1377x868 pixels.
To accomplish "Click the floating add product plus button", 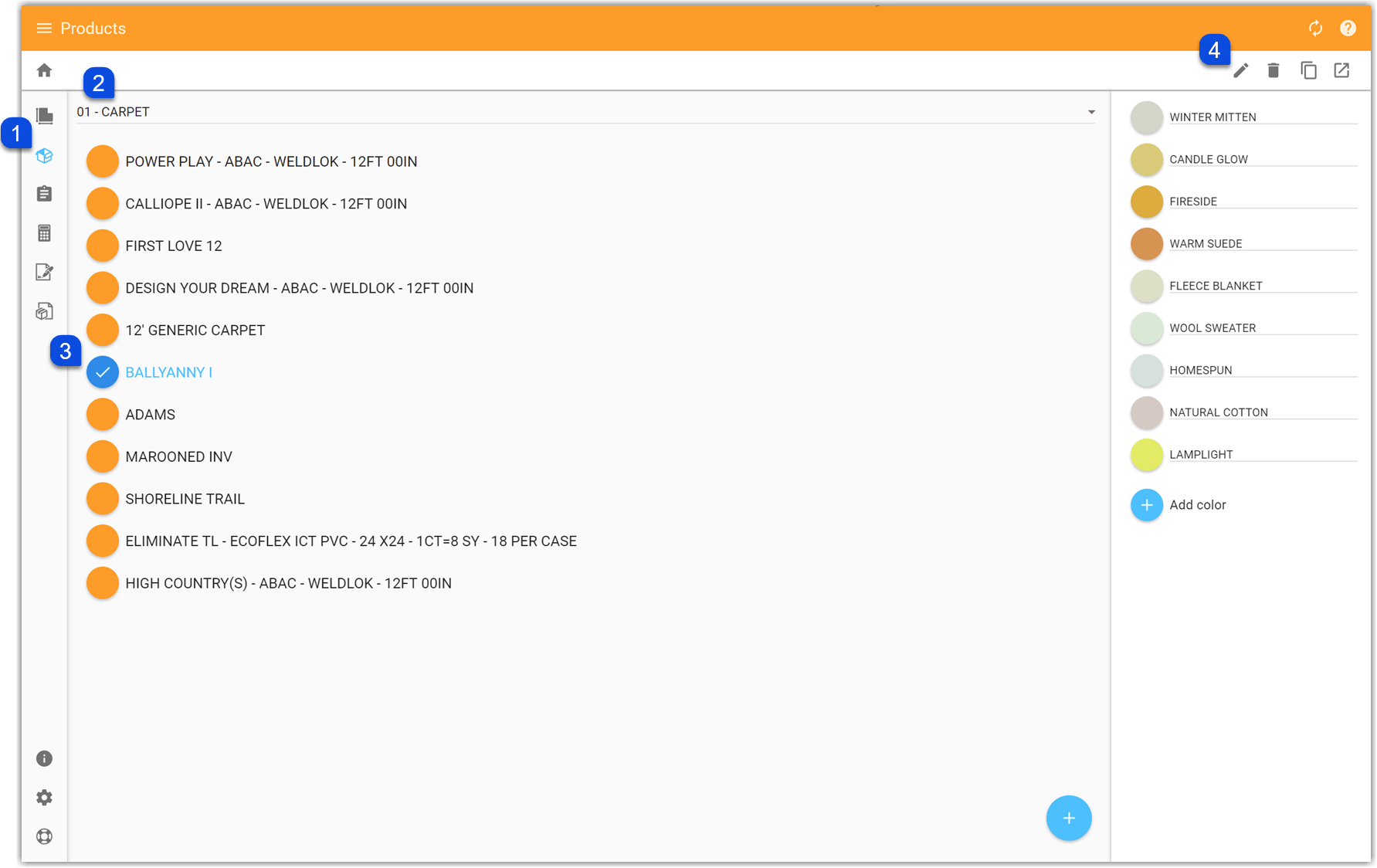I will tap(1069, 818).
